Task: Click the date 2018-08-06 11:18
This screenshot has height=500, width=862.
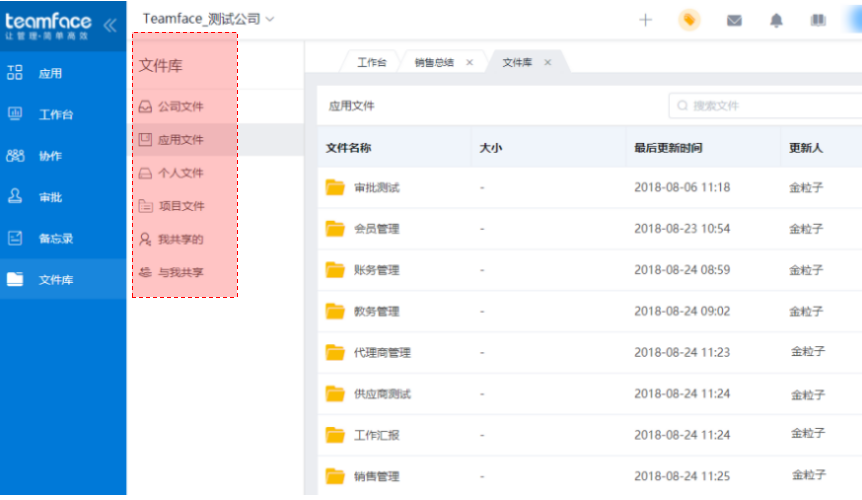Action: tap(682, 187)
